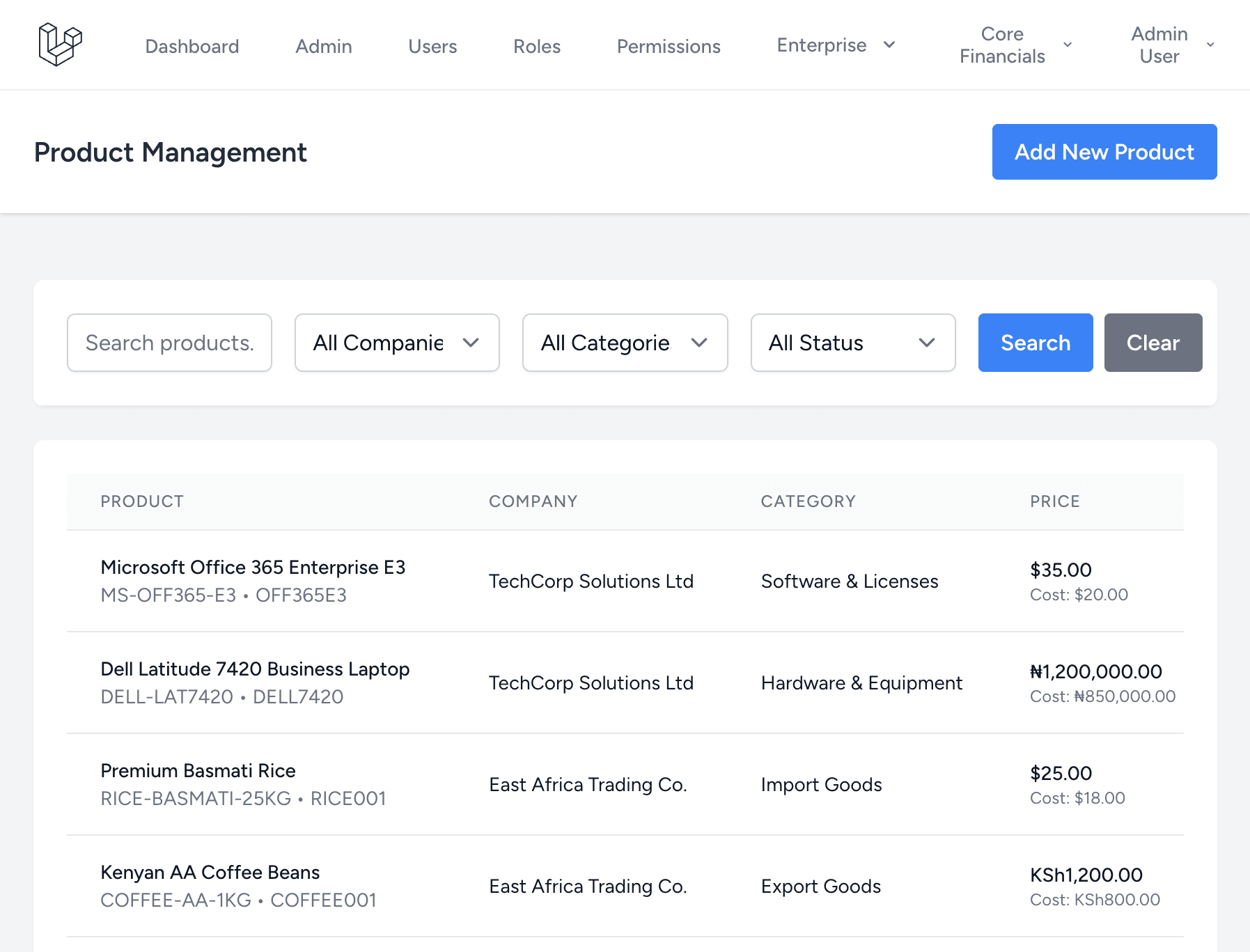Viewport: 1250px width, 952px height.
Task: Select Premium Basmati Rice product name
Action: (x=198, y=770)
